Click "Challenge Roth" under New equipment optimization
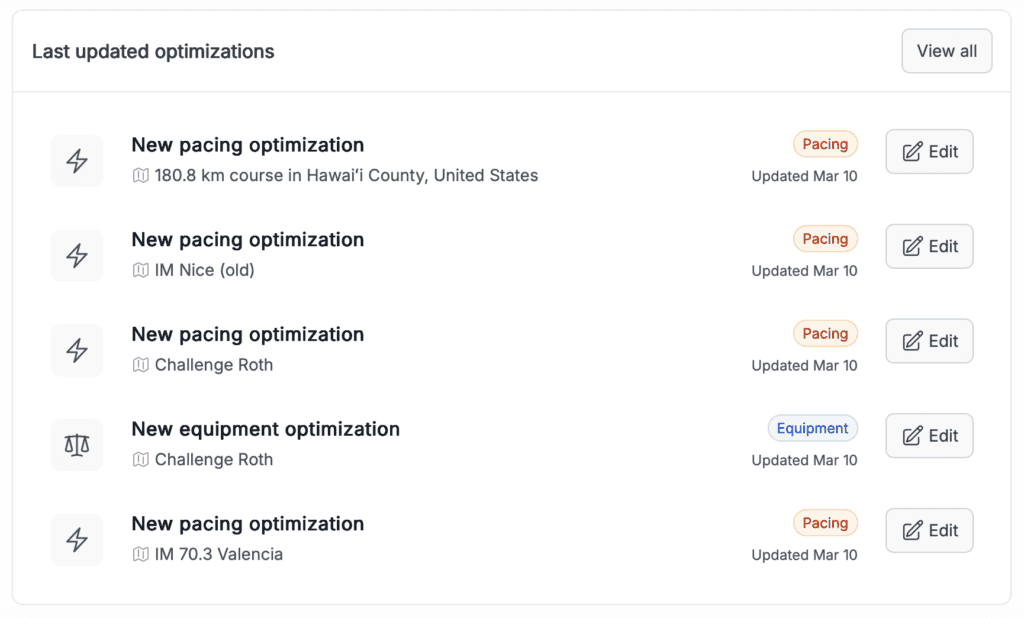The width and height of the screenshot is (1024, 618). pyautogui.click(x=214, y=460)
